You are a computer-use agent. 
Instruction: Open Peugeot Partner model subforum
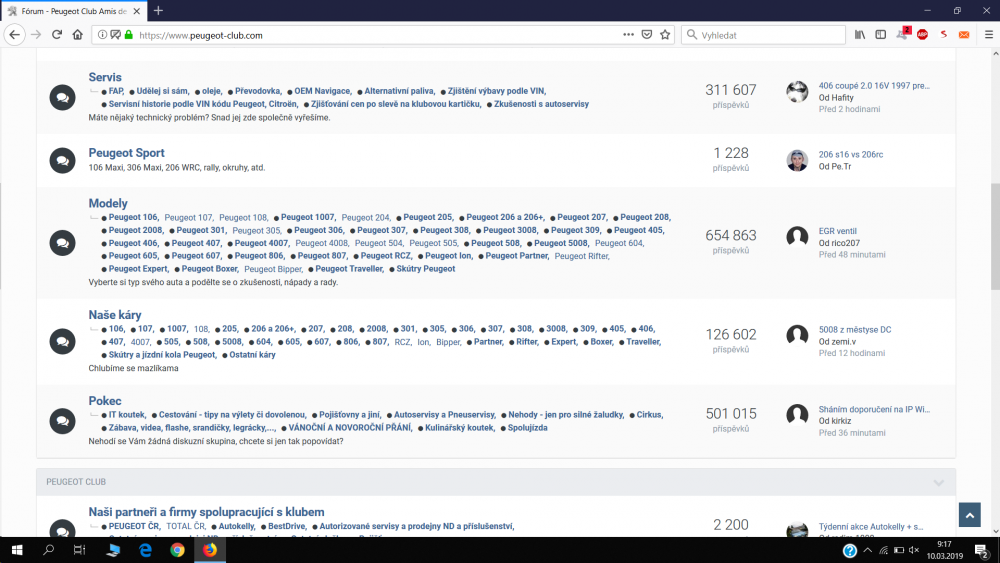pos(517,256)
